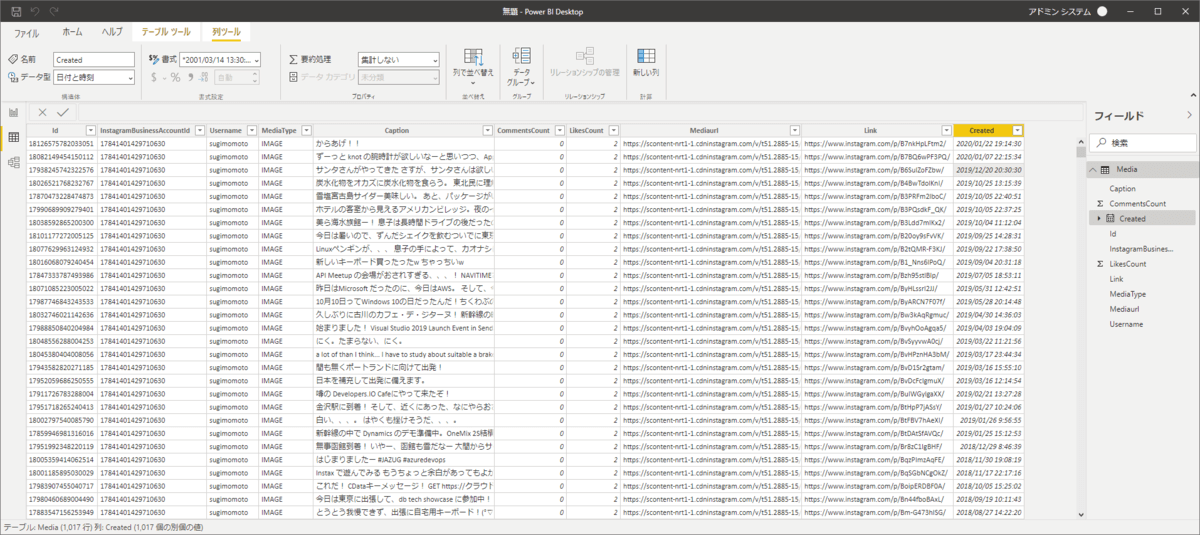
Task: Open filter dropdown on Created column header
Action: point(1018,131)
